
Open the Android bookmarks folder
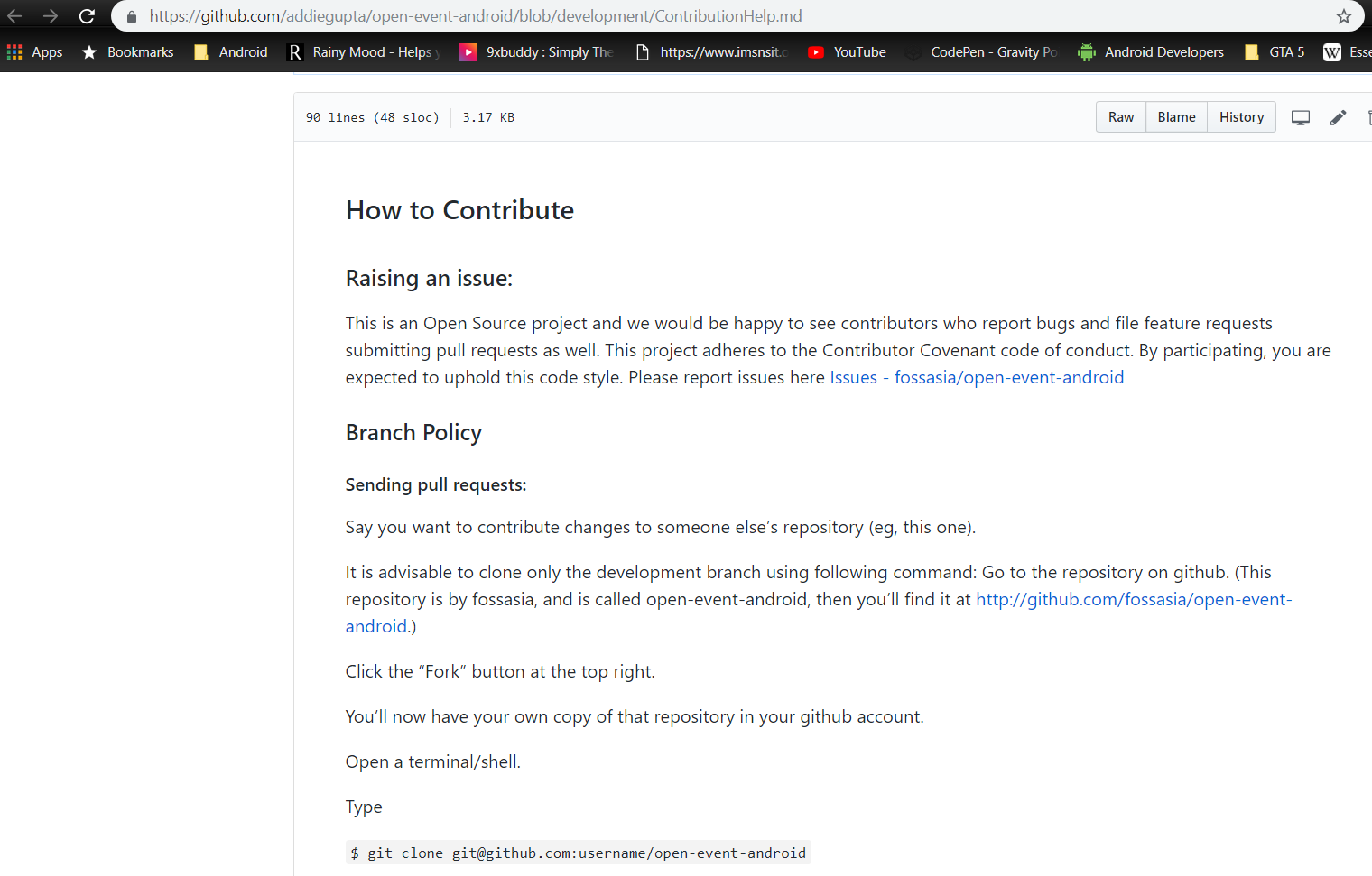(231, 52)
